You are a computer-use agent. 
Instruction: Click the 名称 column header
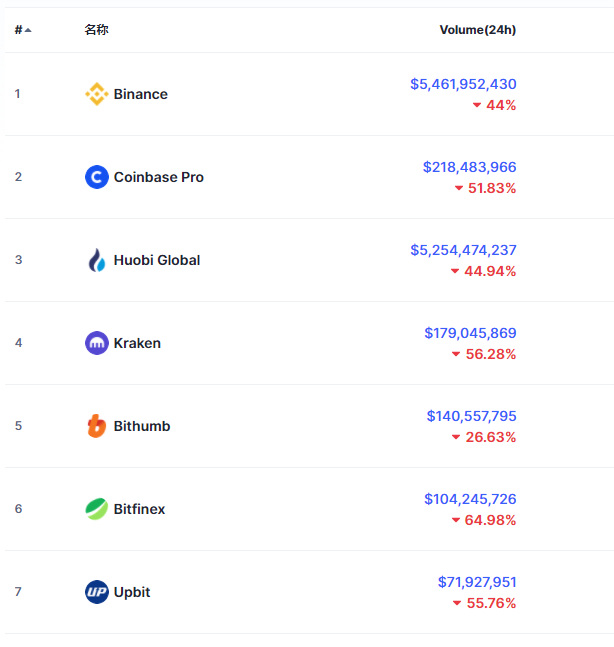pyautogui.click(x=96, y=30)
